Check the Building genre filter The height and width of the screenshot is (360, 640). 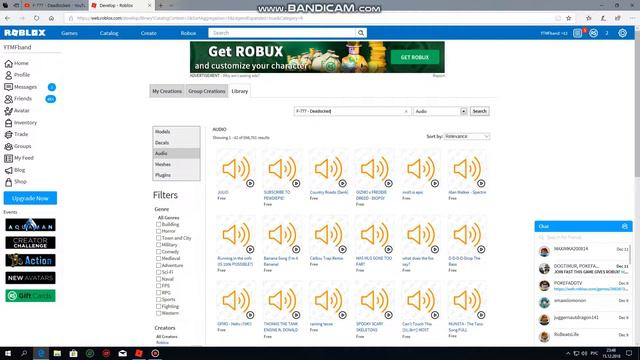pyautogui.click(x=158, y=224)
